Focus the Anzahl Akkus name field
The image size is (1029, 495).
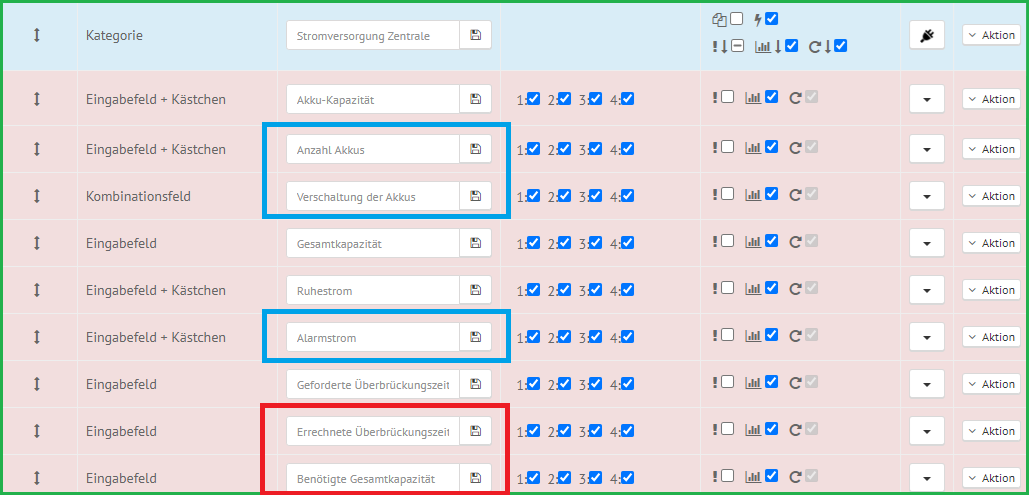(x=373, y=149)
